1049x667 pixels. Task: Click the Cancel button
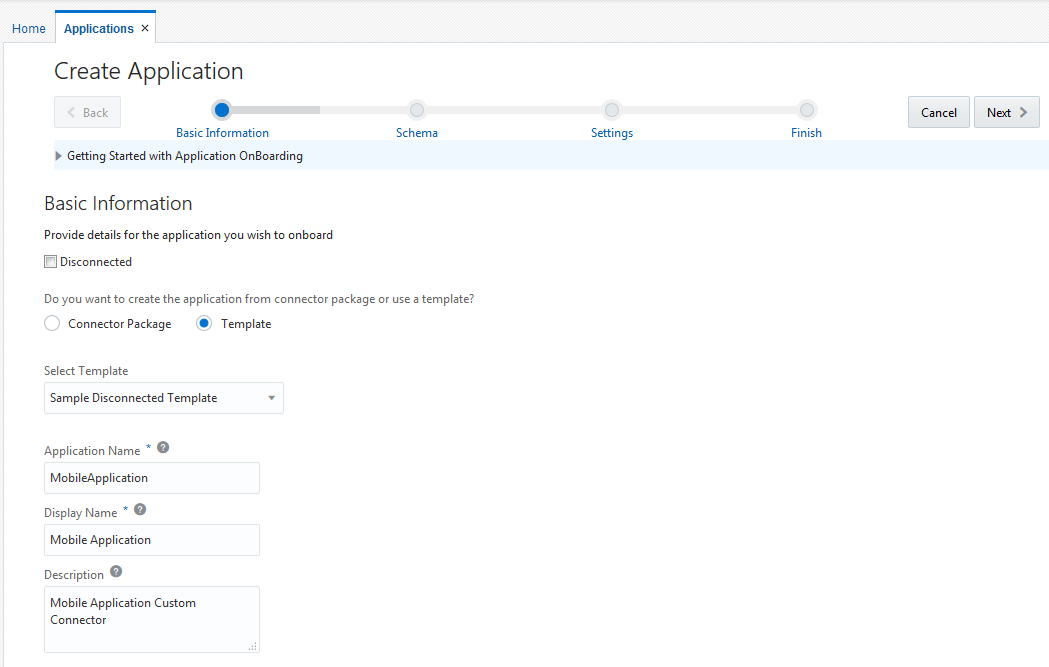pos(938,112)
